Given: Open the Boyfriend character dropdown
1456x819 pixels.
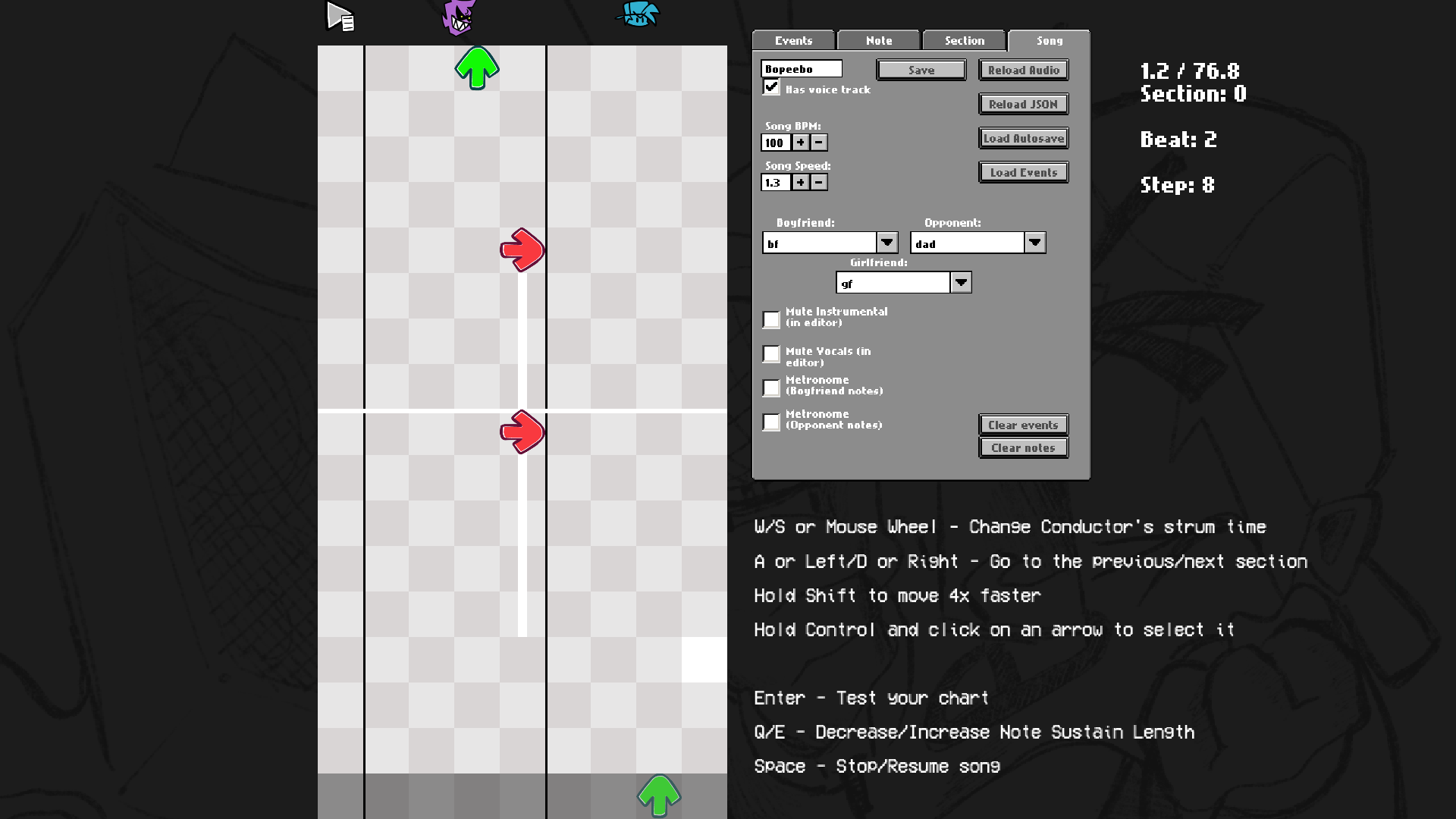Looking at the screenshot, I should pos(887,243).
